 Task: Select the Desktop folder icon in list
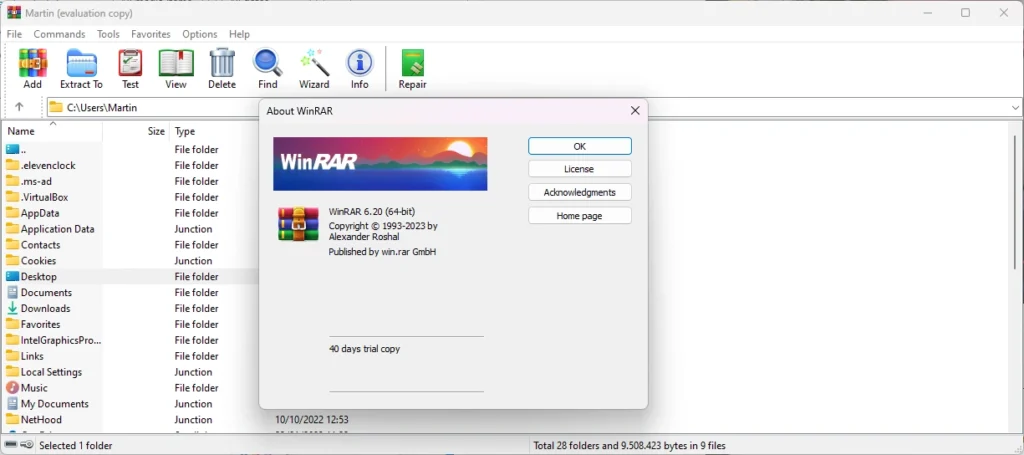[12, 277]
